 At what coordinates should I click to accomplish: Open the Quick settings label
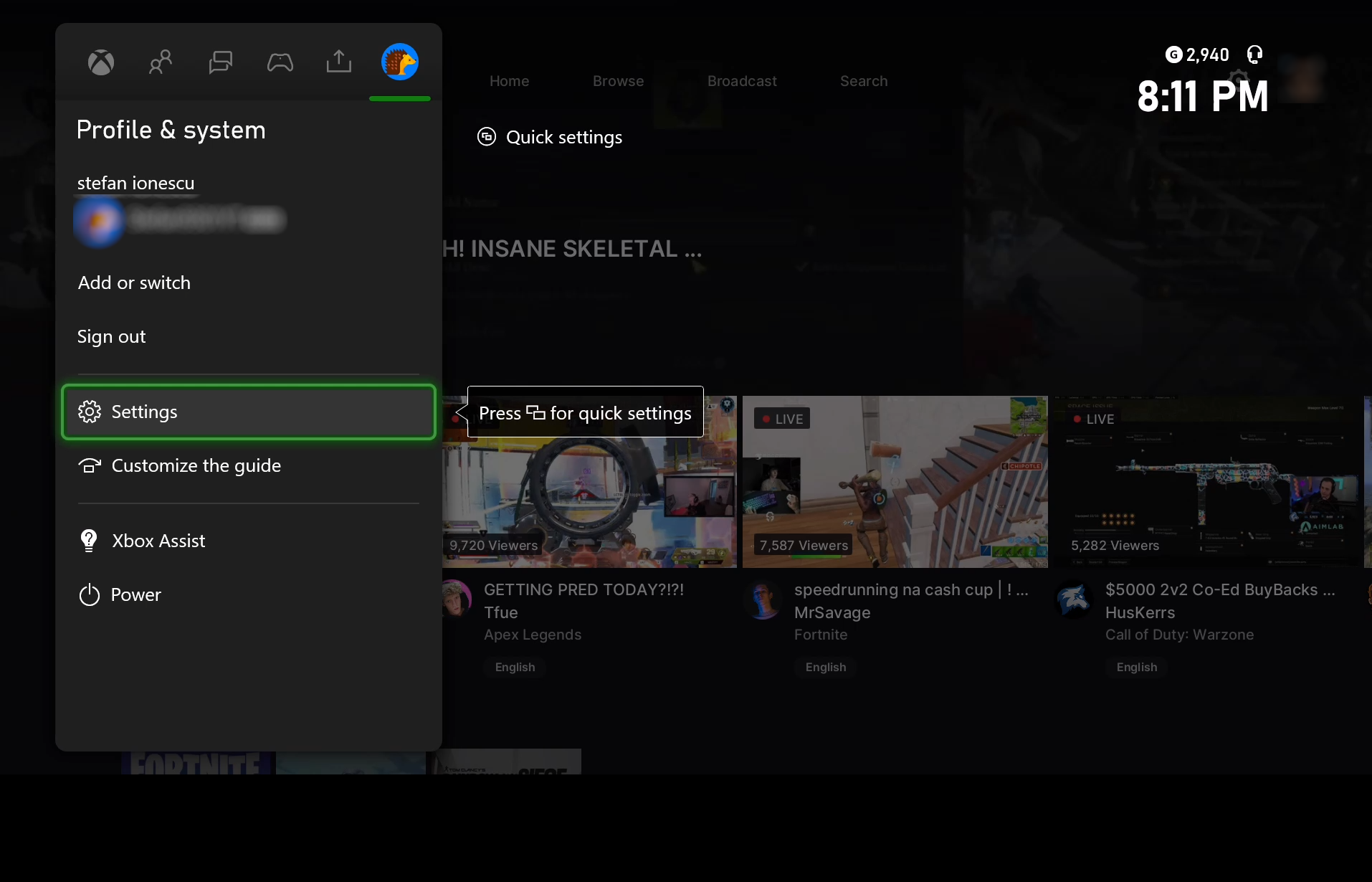coord(564,137)
